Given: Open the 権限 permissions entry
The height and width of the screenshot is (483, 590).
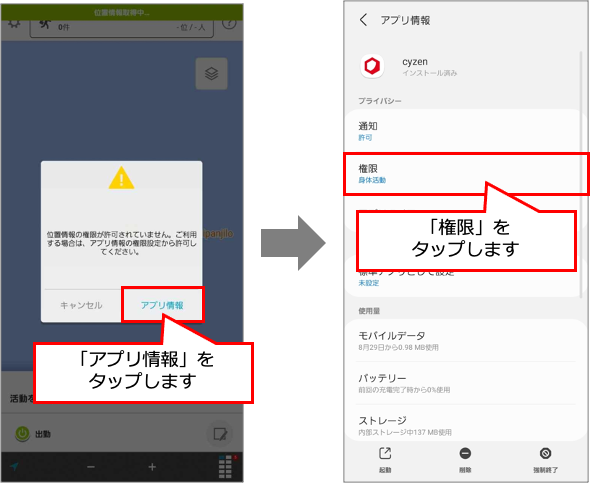Looking at the screenshot, I should click(466, 174).
